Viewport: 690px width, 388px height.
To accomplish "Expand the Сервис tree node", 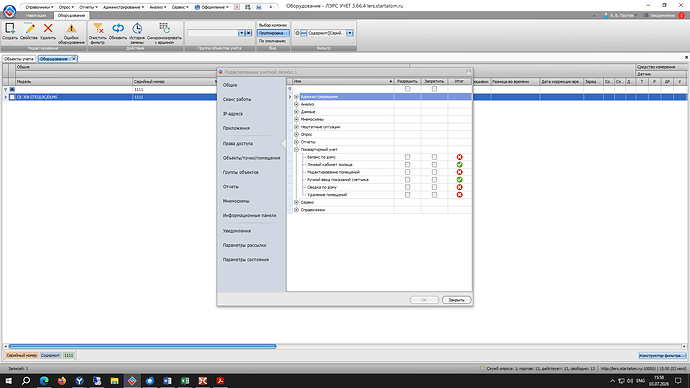I will pyautogui.click(x=297, y=202).
